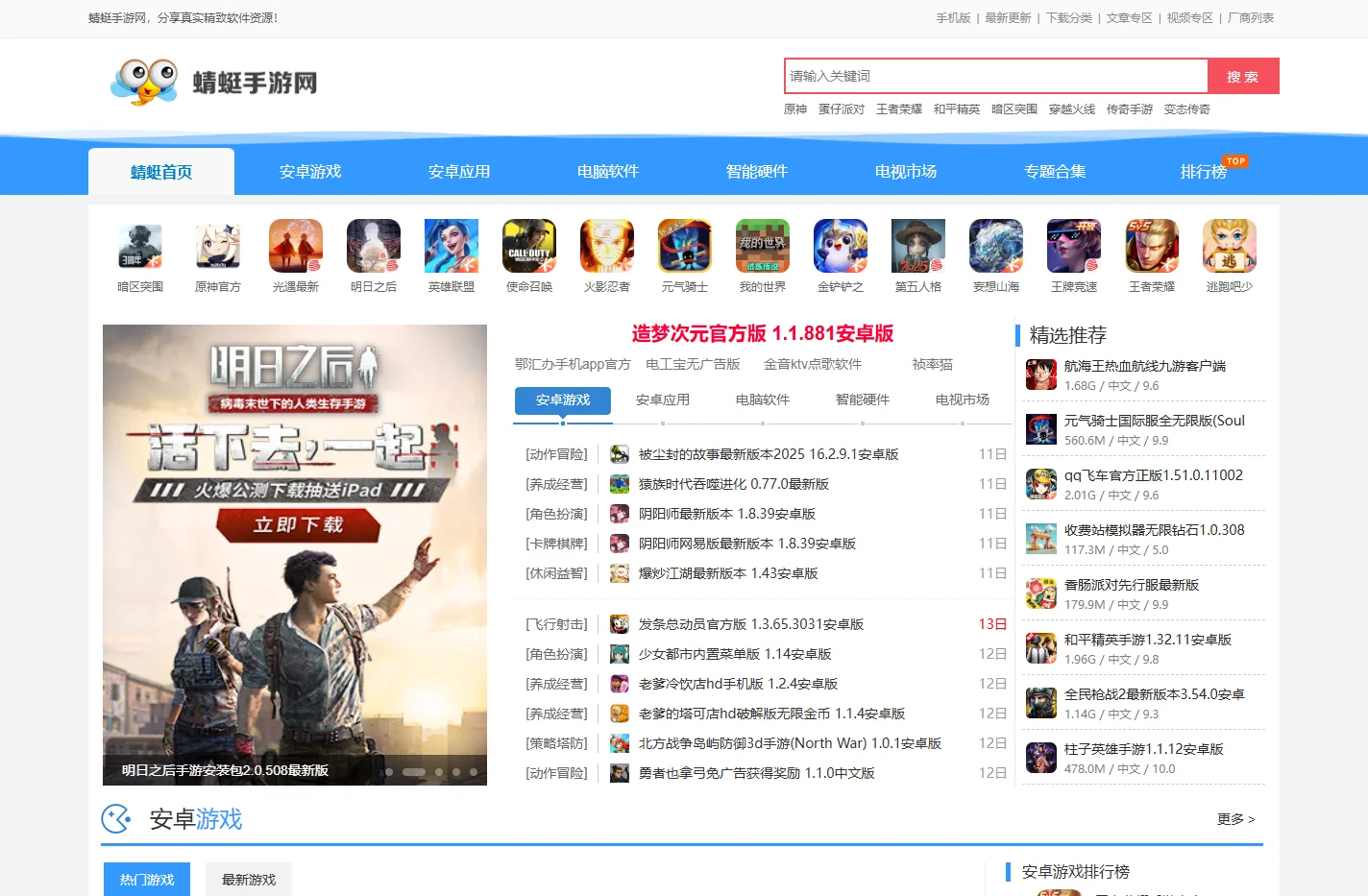The height and width of the screenshot is (896, 1368).
Task: Open 专题合集 in main navigation bar
Action: coord(1055,172)
